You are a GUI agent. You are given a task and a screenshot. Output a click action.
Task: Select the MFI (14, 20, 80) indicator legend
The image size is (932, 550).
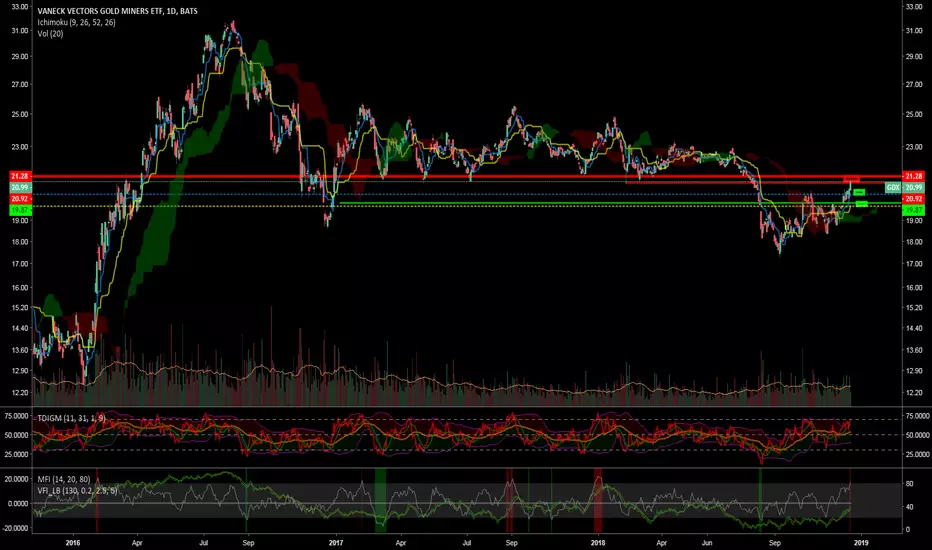[x=64, y=479]
